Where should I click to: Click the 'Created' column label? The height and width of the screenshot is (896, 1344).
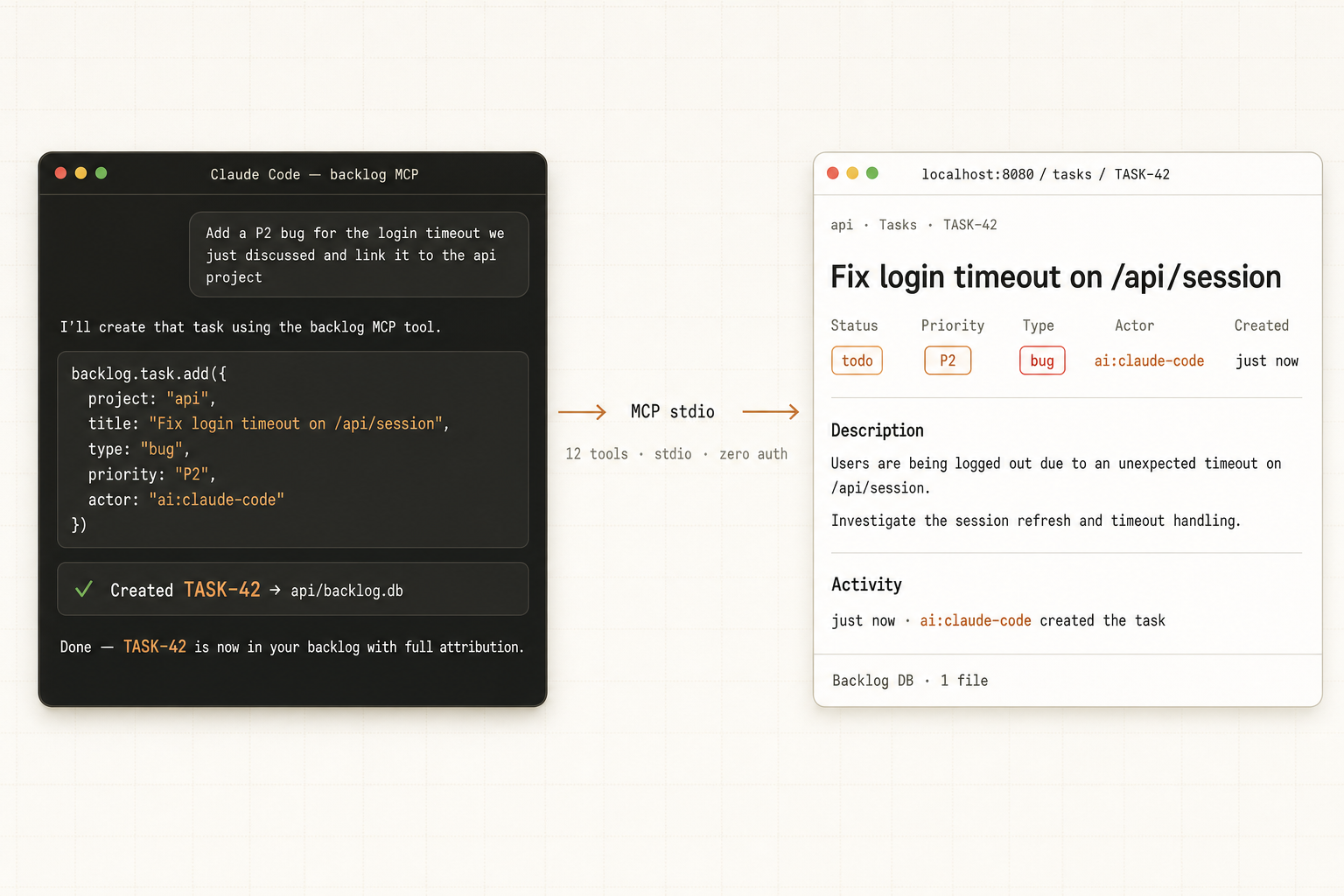(1262, 325)
